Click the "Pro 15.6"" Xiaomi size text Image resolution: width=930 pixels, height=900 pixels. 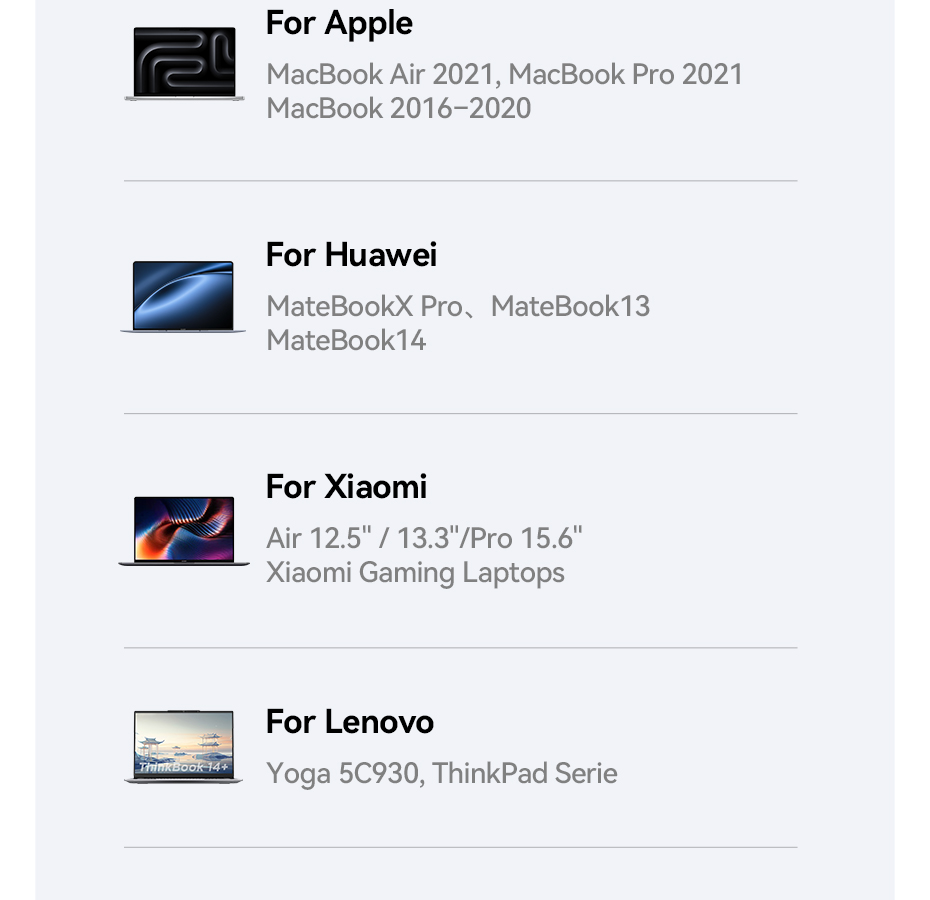pos(527,538)
